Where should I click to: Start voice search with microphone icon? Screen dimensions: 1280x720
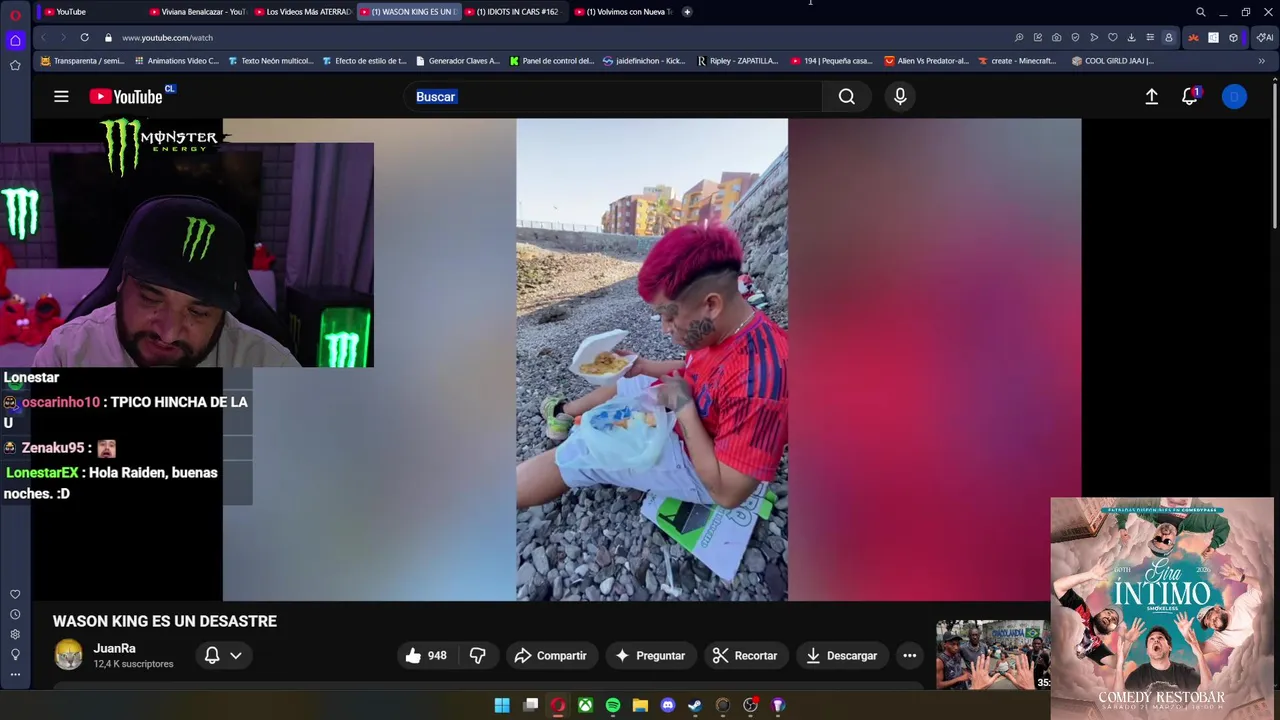pos(900,96)
